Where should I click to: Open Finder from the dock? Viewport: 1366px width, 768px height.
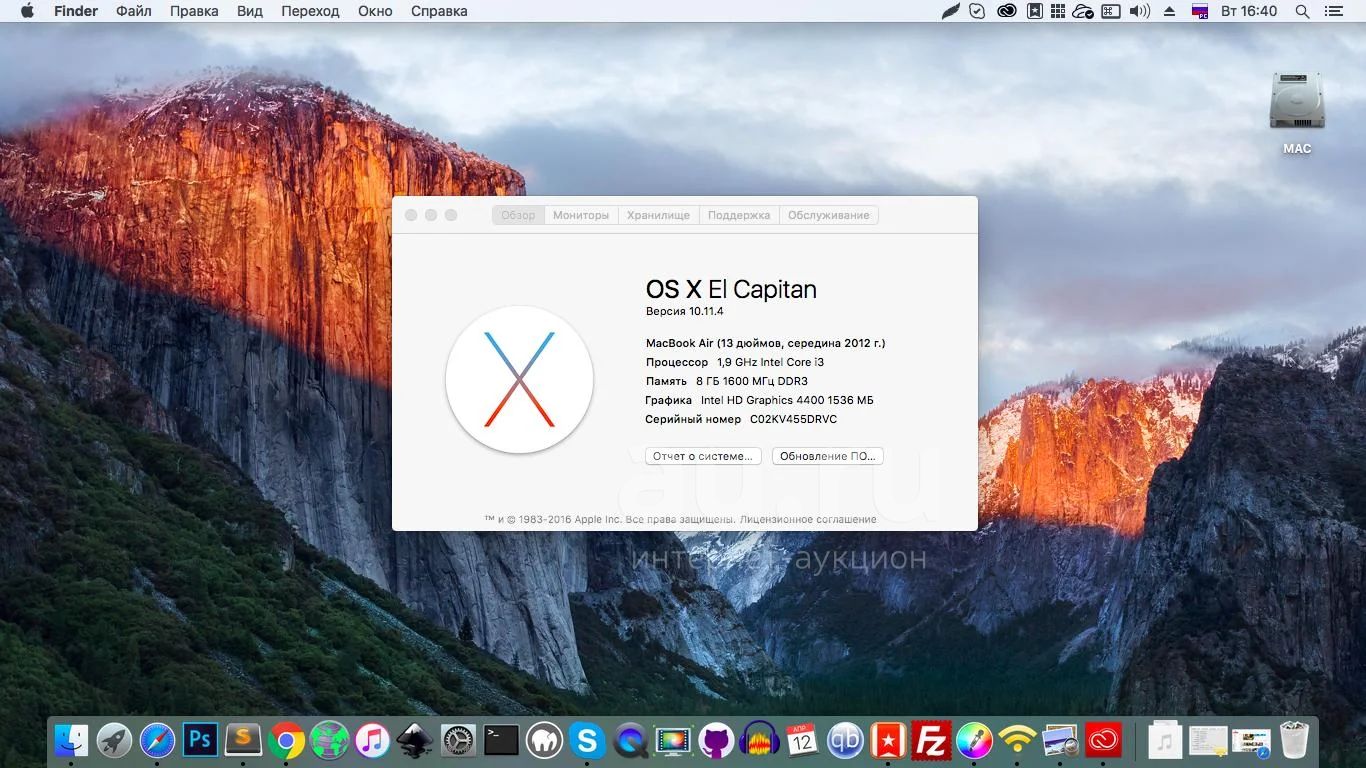pos(71,740)
